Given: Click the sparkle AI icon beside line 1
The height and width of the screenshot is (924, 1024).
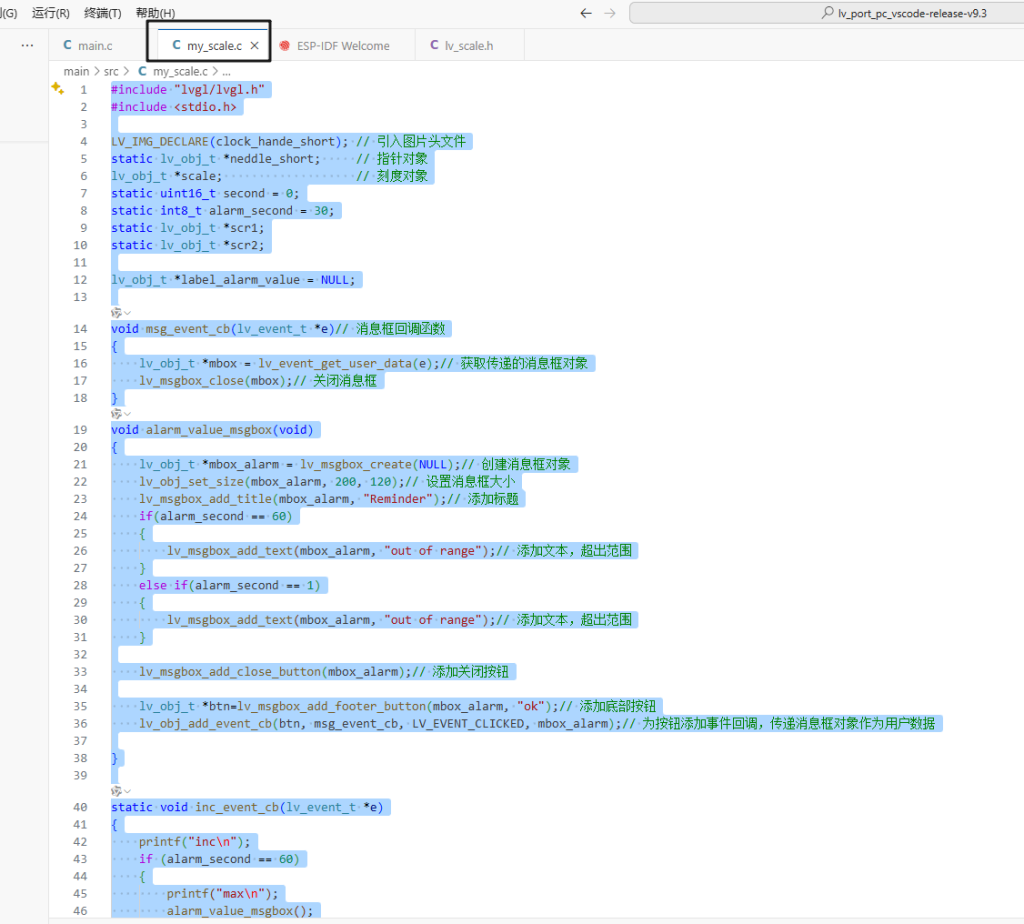Looking at the screenshot, I should (x=57, y=89).
